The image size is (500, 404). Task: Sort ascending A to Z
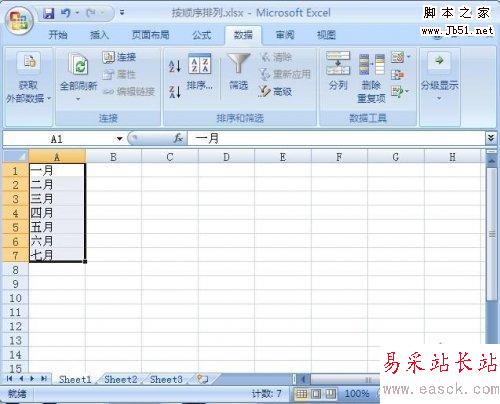175,66
